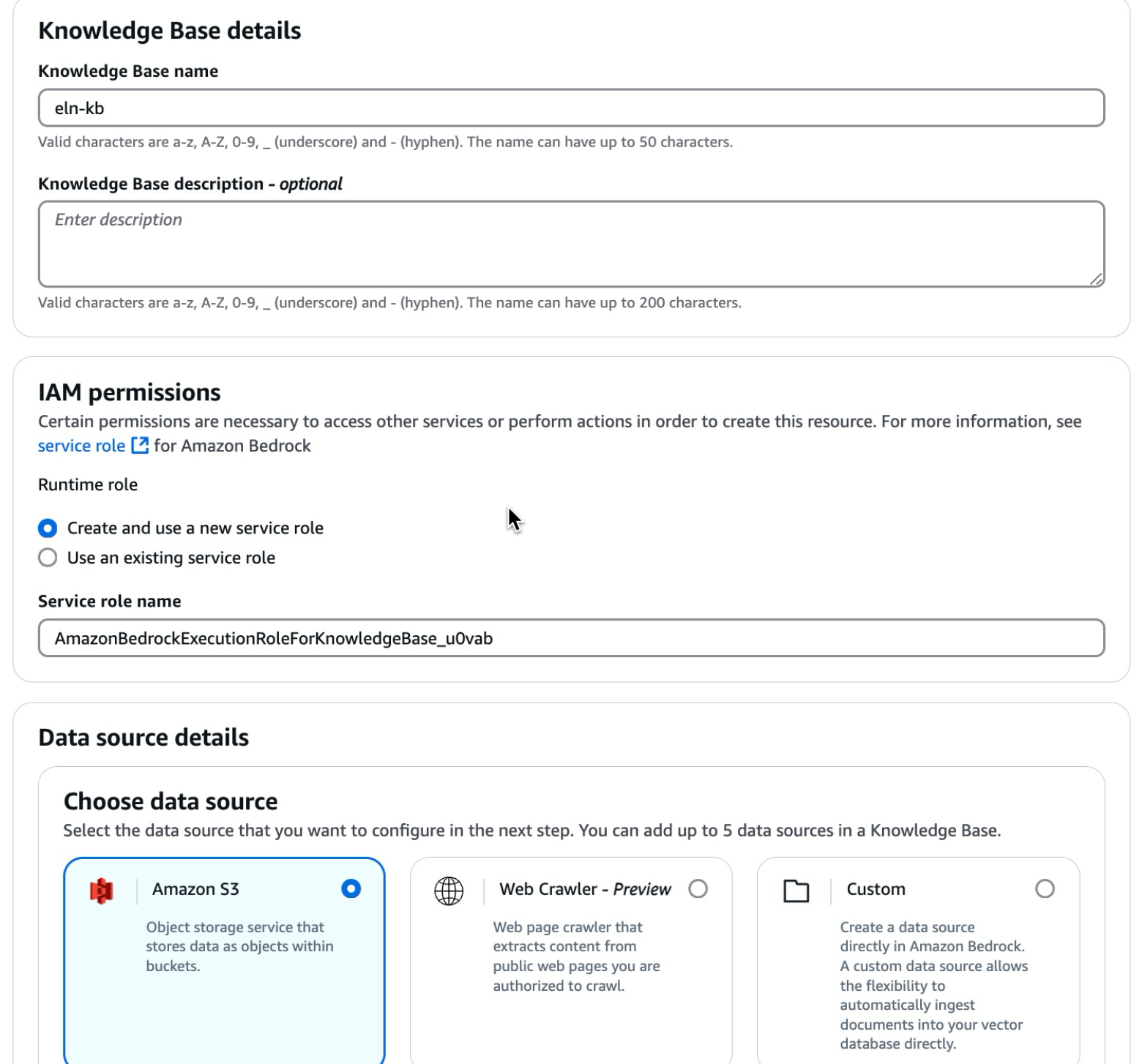
Task: Click the description box resize handle
Action: pyautogui.click(x=1095, y=278)
